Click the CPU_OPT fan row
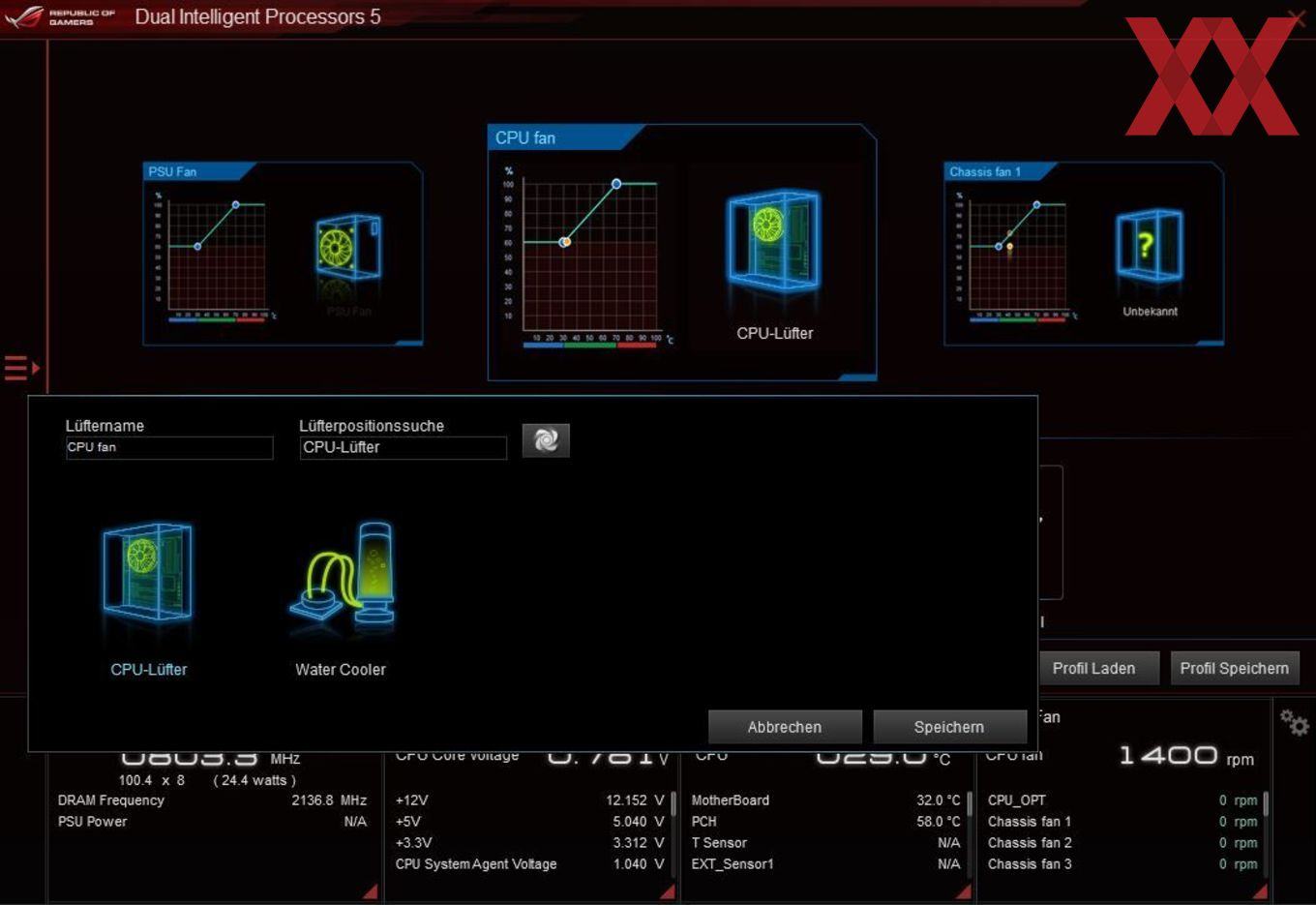The height and width of the screenshot is (905, 1316). click(1122, 800)
